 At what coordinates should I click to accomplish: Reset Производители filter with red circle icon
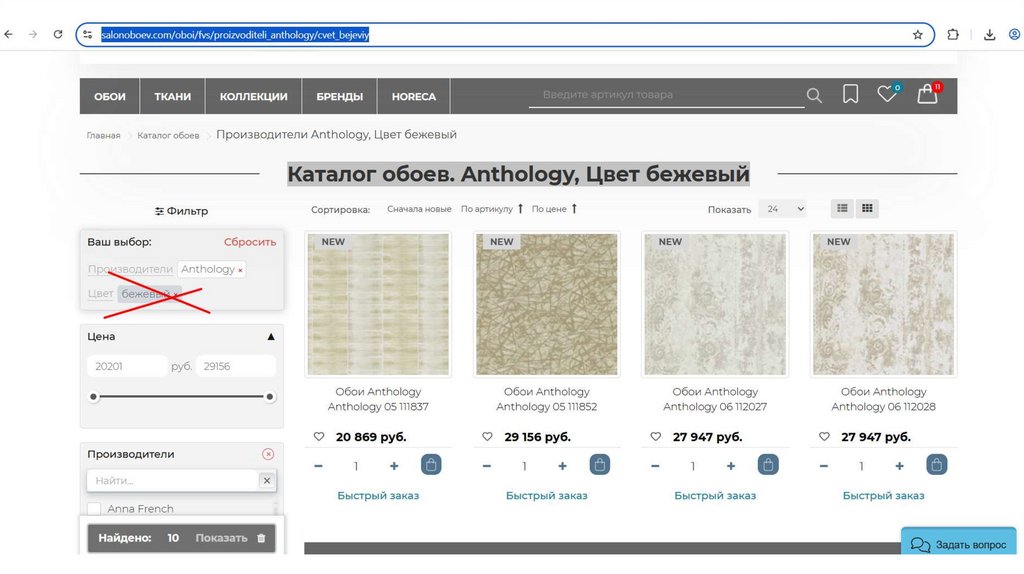(268, 454)
